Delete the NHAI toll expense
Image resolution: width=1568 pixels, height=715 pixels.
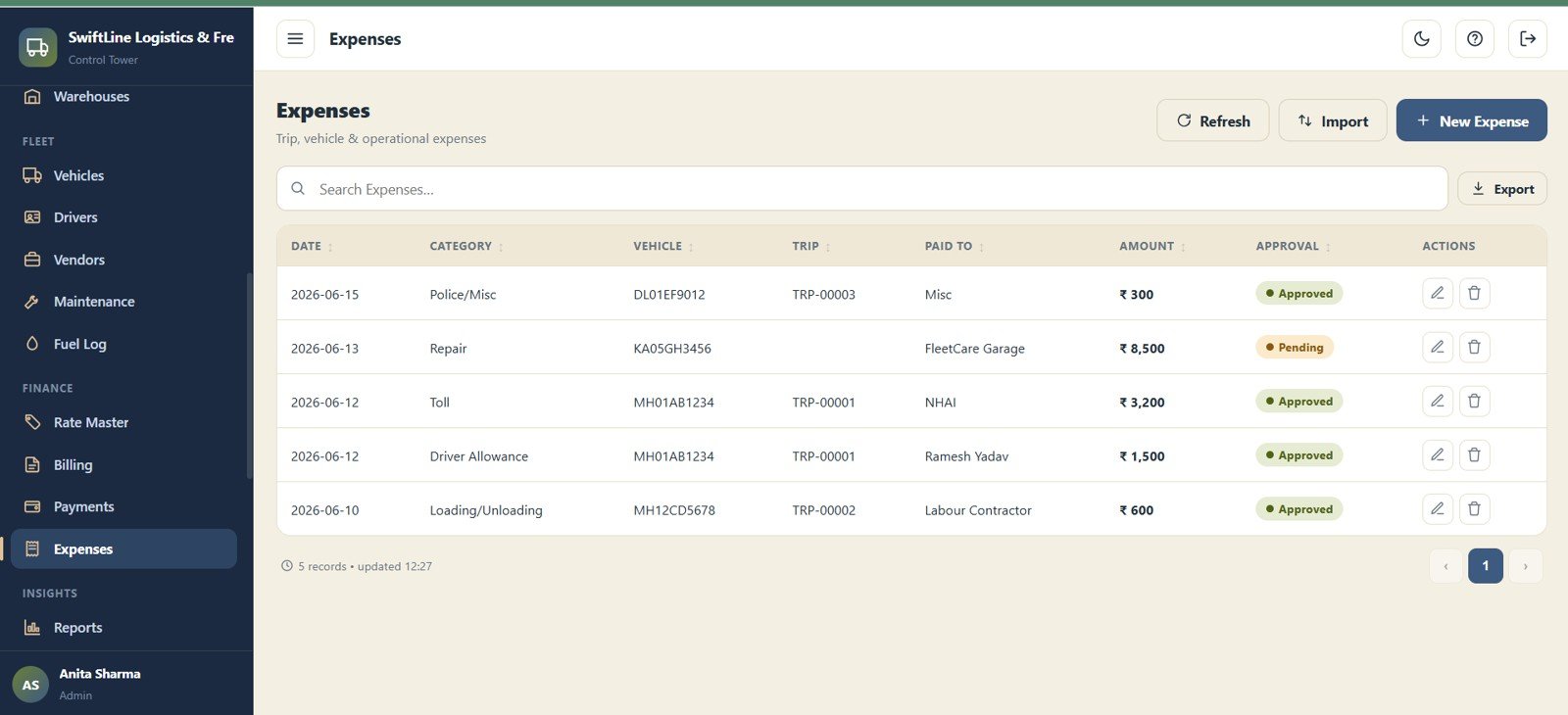pyautogui.click(x=1474, y=401)
